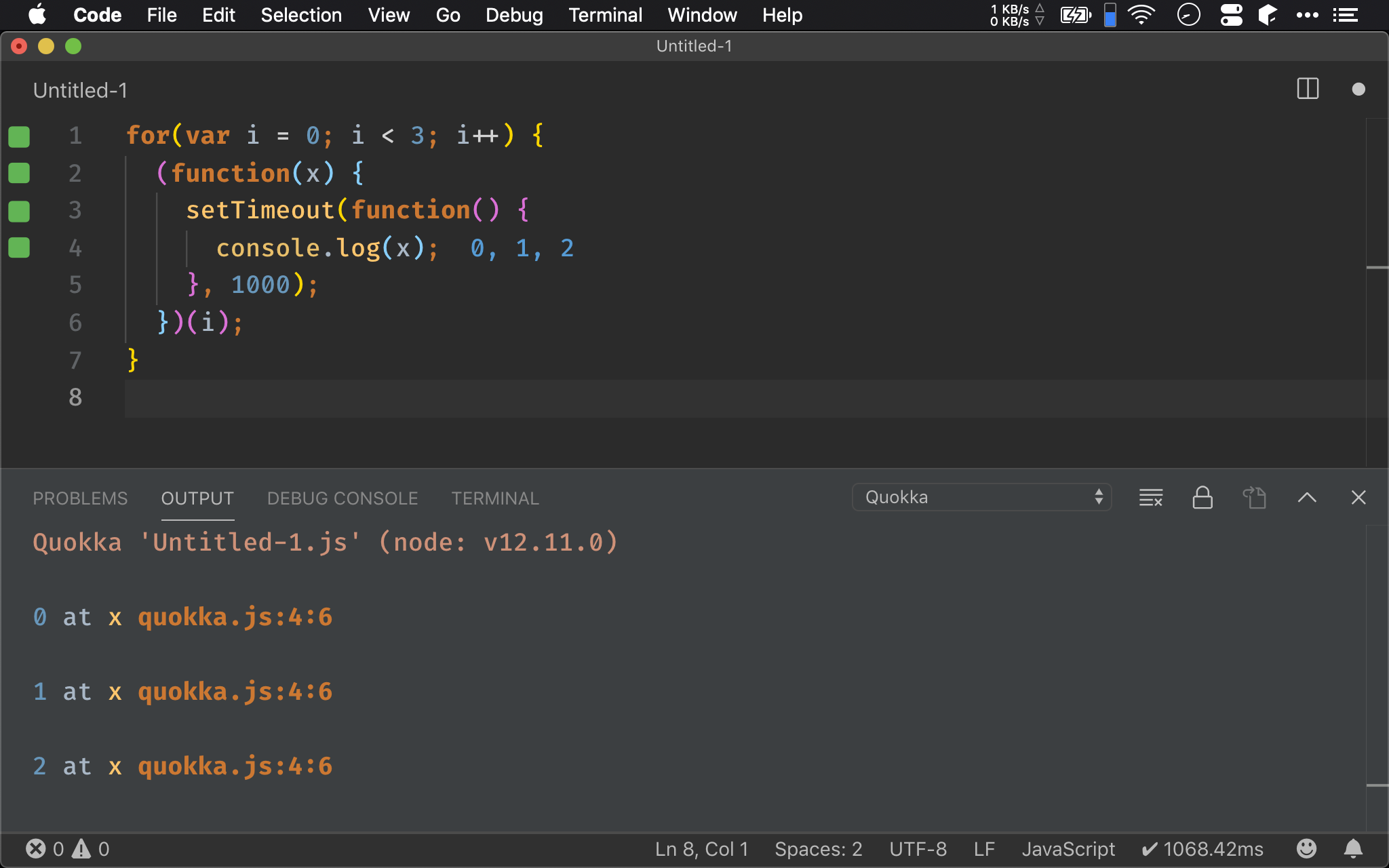Toggle line 4 breakpoint indicator

(19, 248)
